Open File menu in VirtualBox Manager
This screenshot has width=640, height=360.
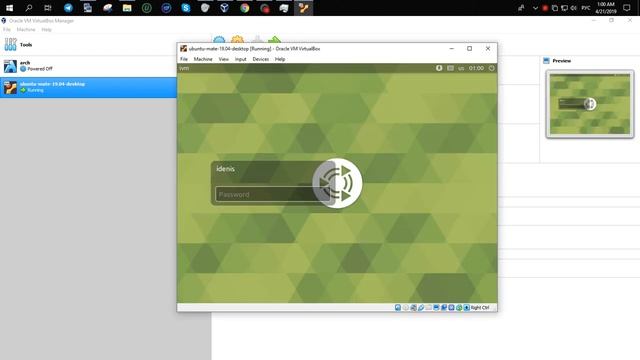pos(7,29)
